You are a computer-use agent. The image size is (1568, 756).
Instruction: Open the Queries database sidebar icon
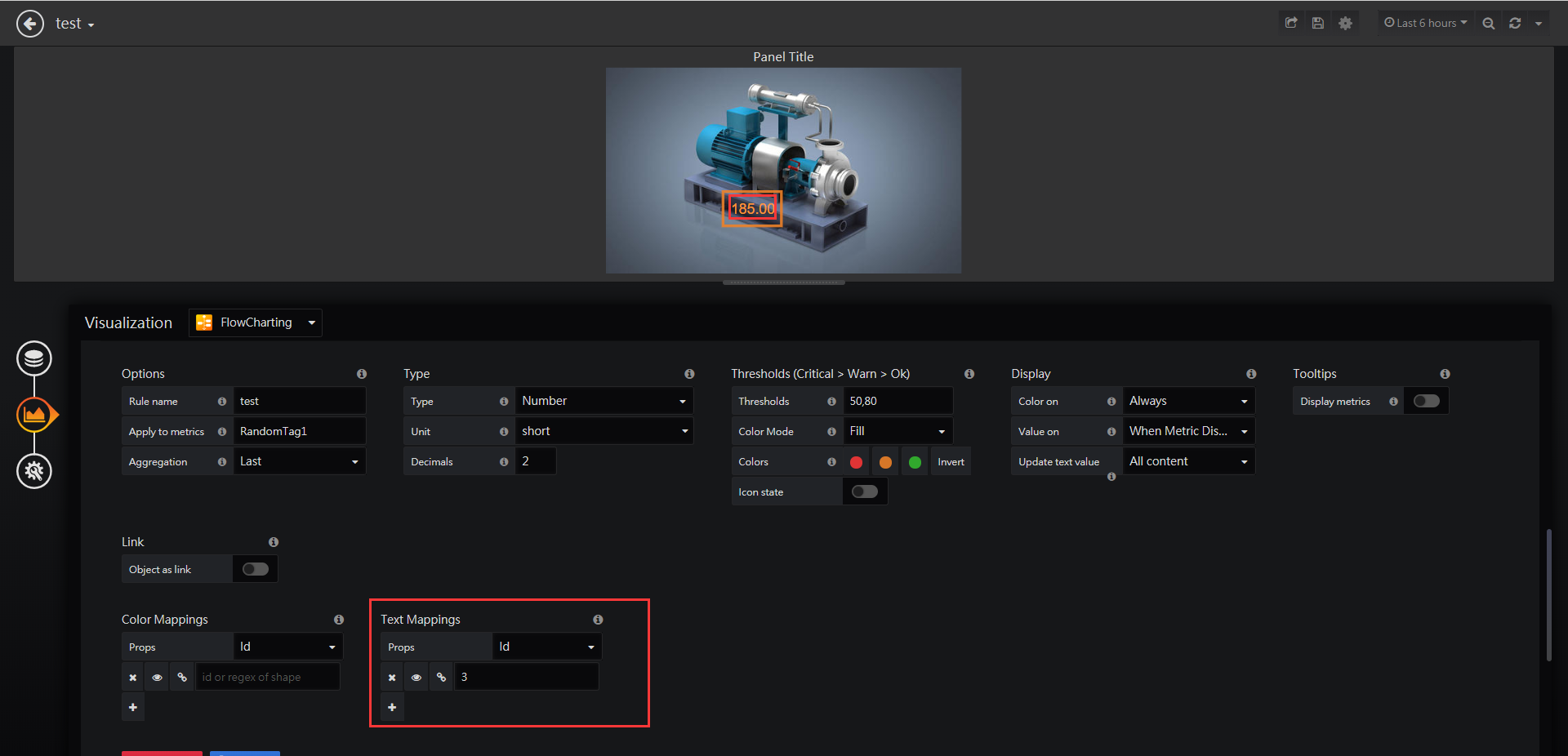point(34,358)
